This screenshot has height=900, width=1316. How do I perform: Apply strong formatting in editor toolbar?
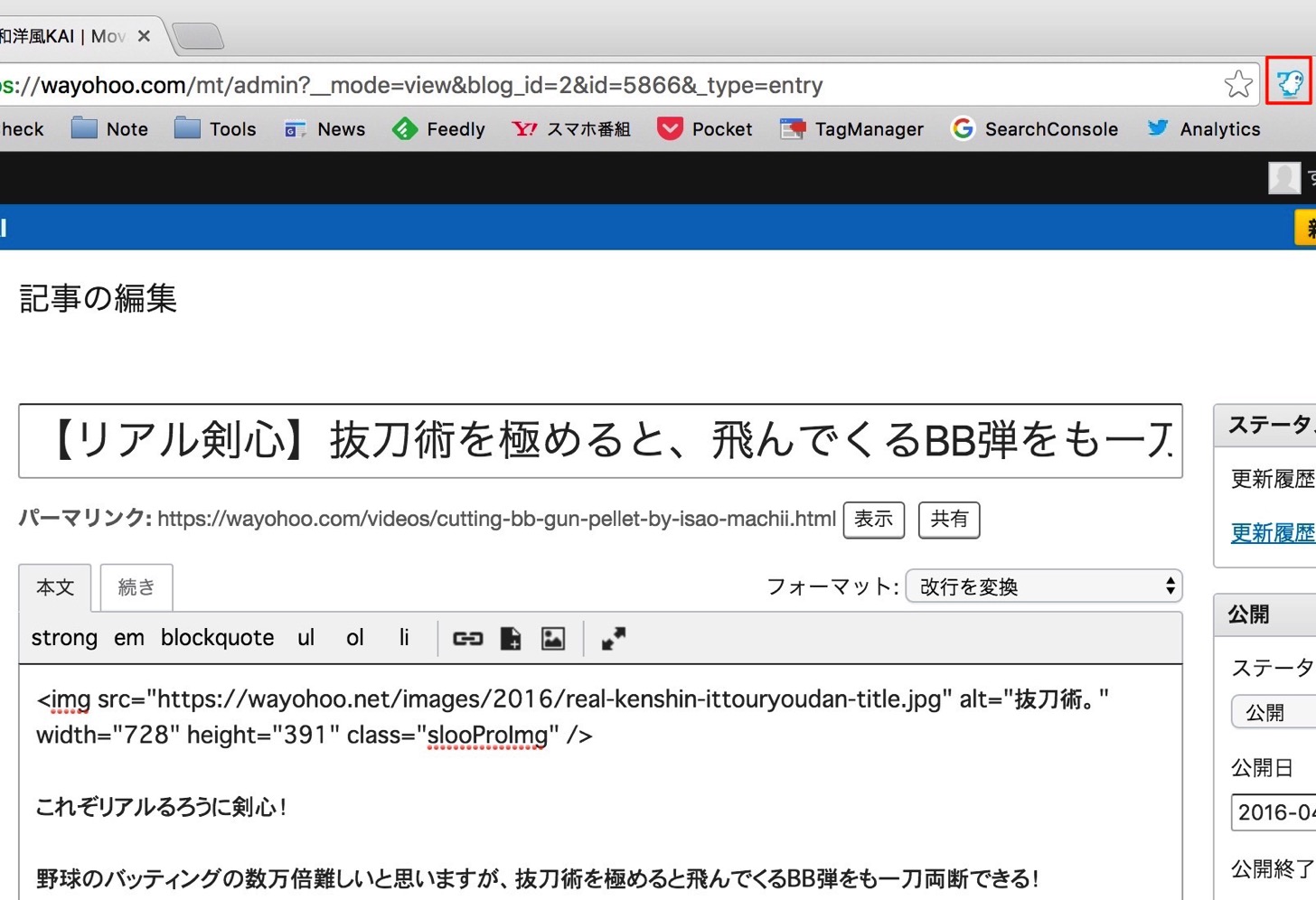64,638
